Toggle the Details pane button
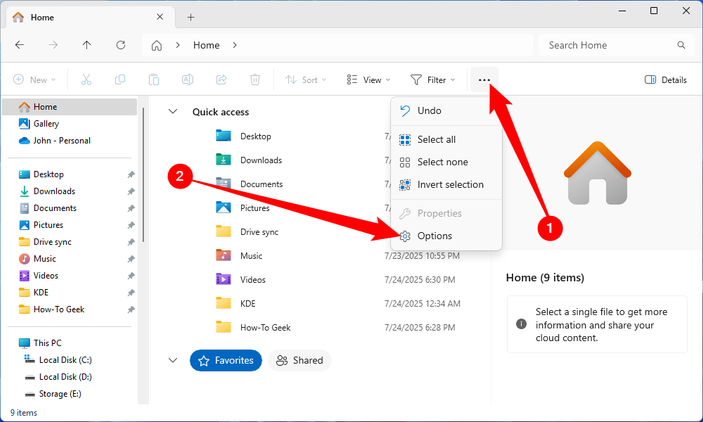 665,80
